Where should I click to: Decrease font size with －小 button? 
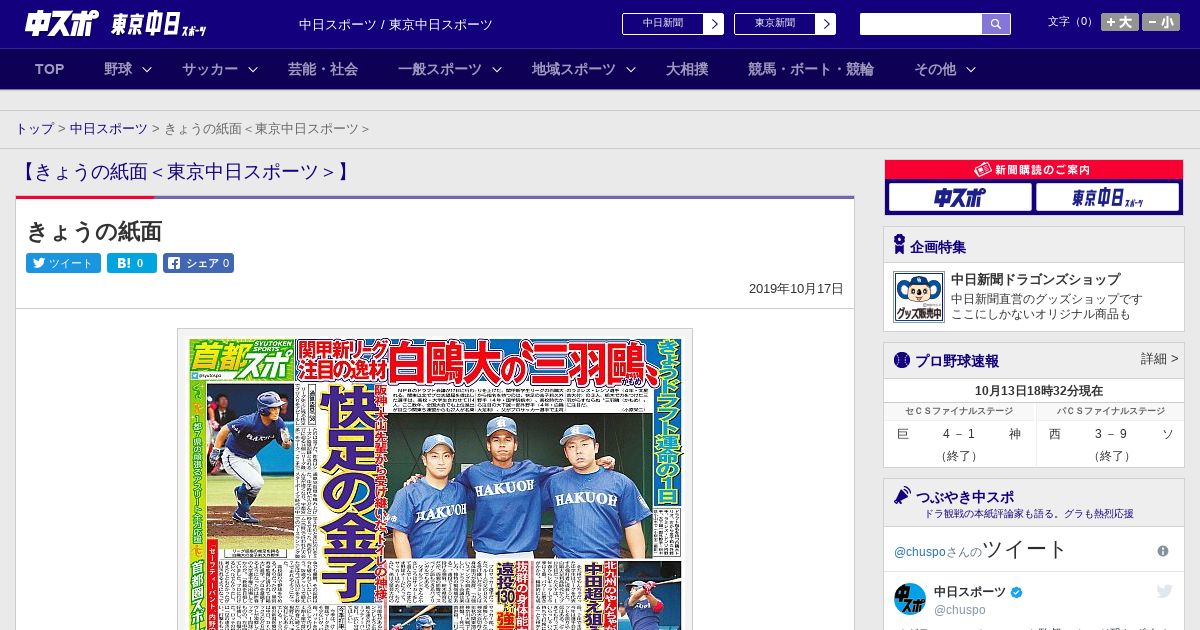tap(1161, 22)
